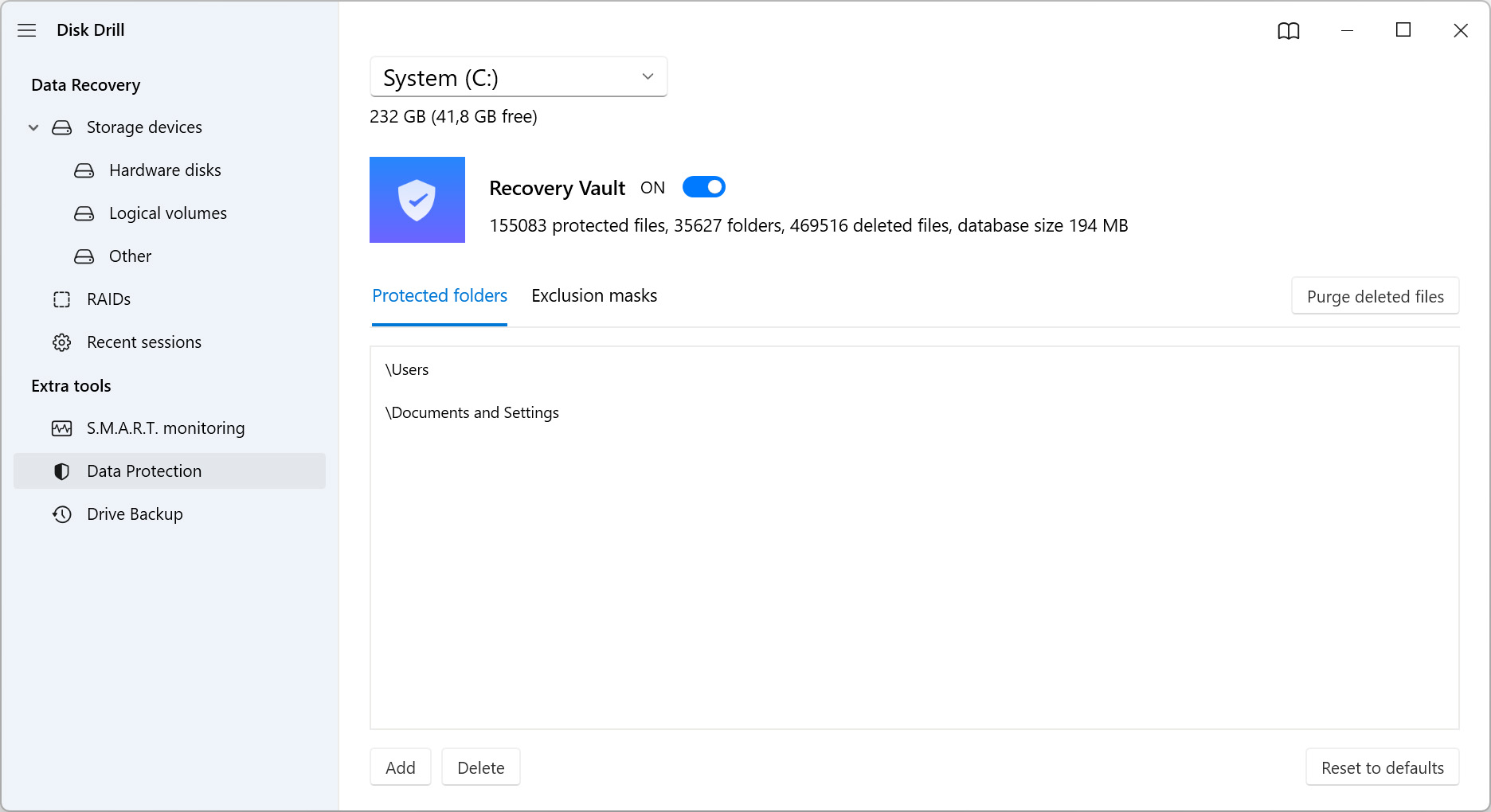Open Drive Backup tool
This screenshot has height=812, width=1491.
pyautogui.click(x=170, y=514)
